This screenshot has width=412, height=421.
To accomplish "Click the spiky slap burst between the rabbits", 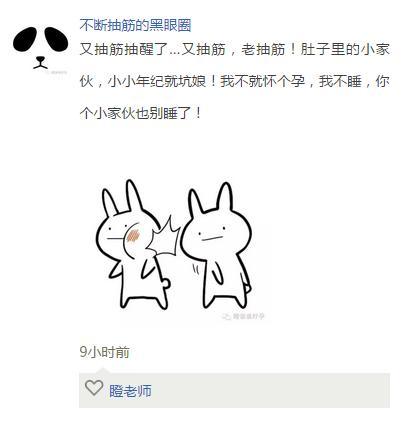I will 163,237.
